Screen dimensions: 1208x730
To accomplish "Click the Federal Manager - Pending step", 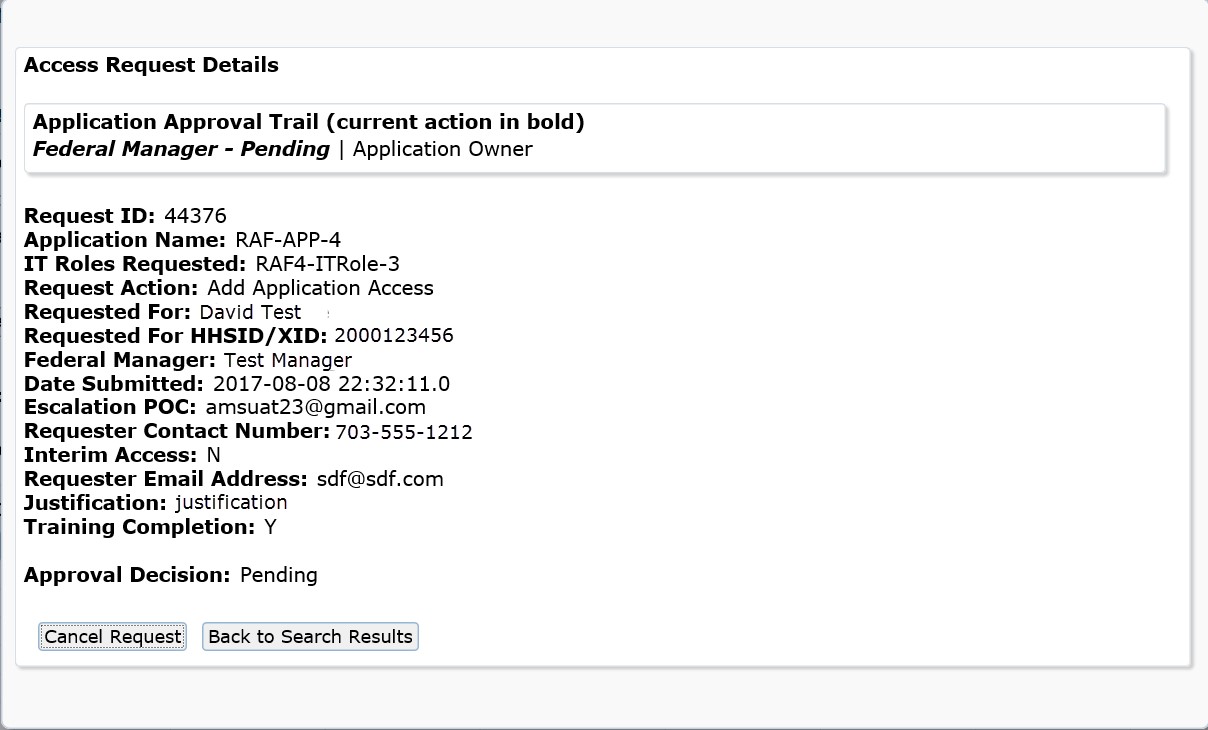I will coord(181,149).
